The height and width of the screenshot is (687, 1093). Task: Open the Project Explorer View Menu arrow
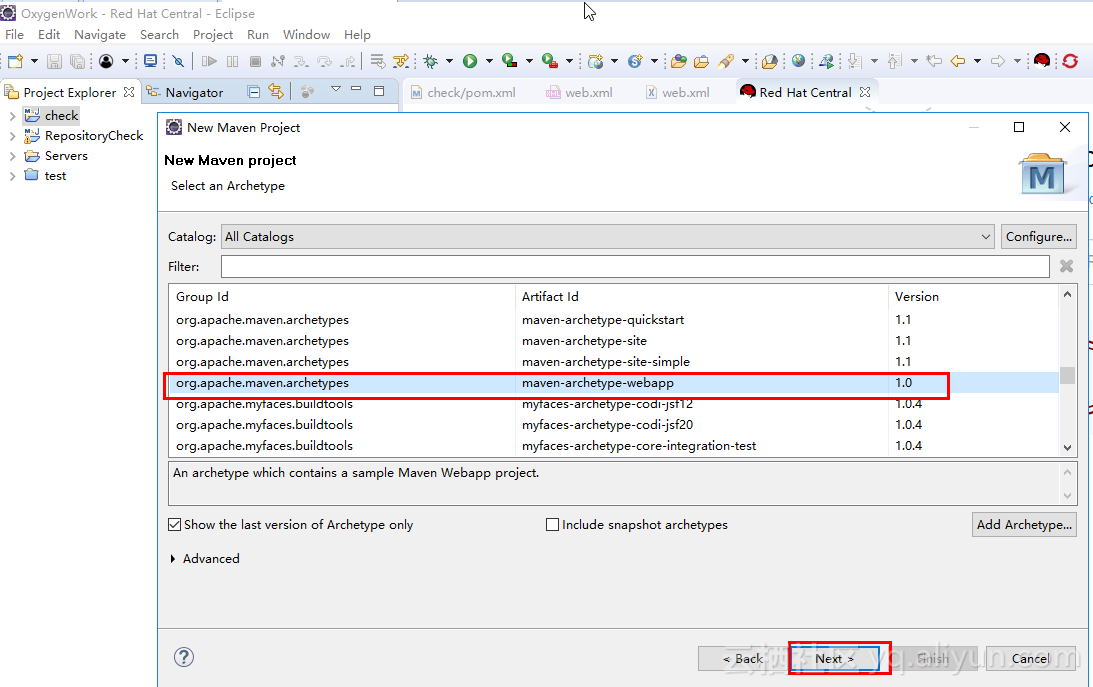coord(335,89)
